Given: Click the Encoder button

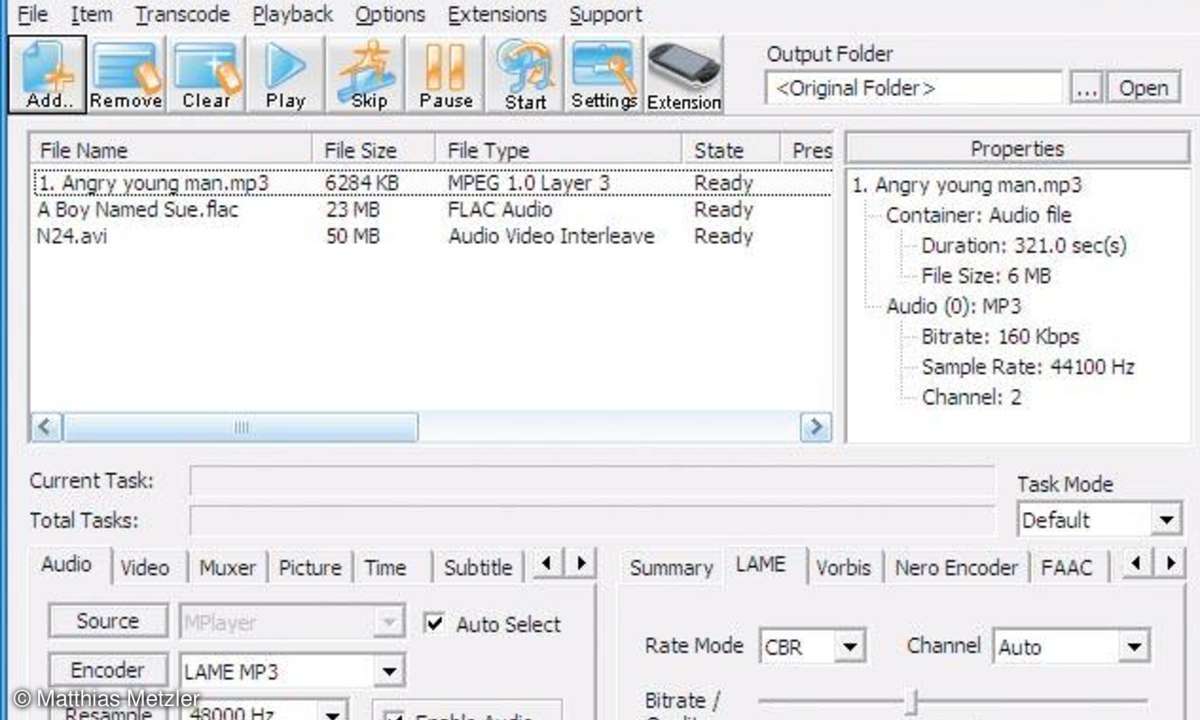Looking at the screenshot, I should click(x=108, y=670).
